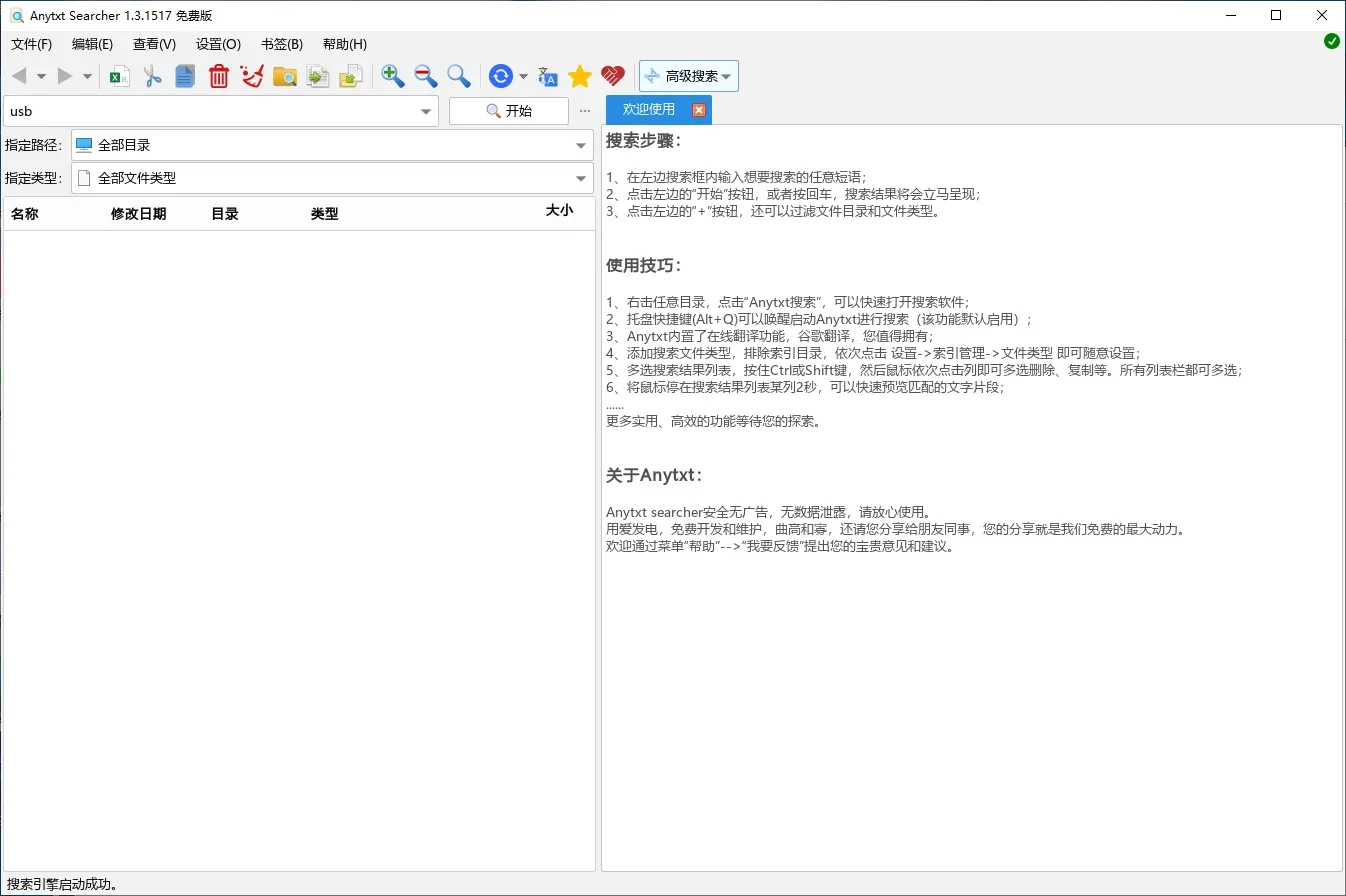Click the plain magnifier reset zoom icon

click(x=459, y=76)
